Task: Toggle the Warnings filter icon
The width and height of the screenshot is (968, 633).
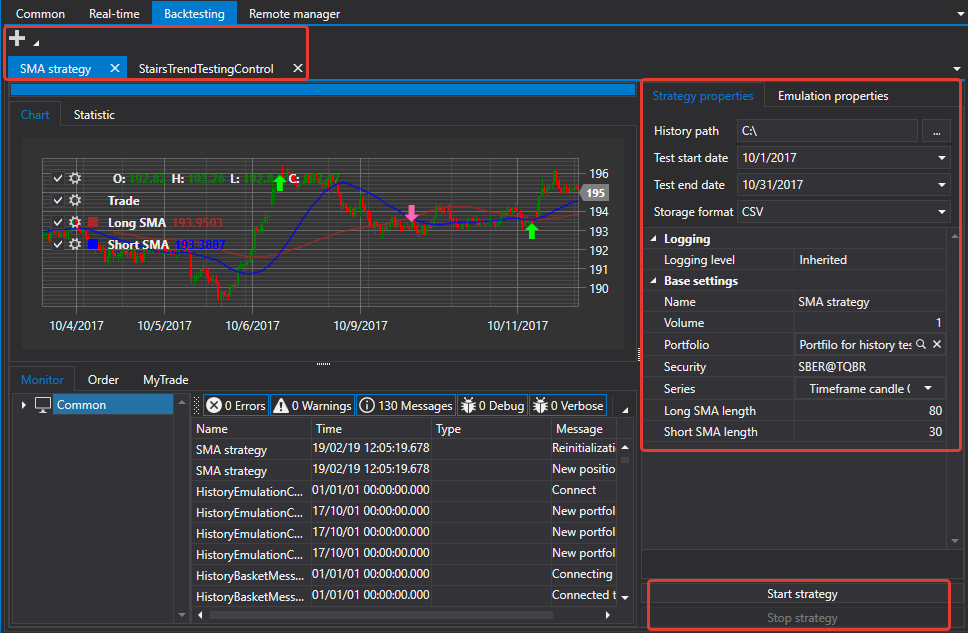Action: click(281, 405)
